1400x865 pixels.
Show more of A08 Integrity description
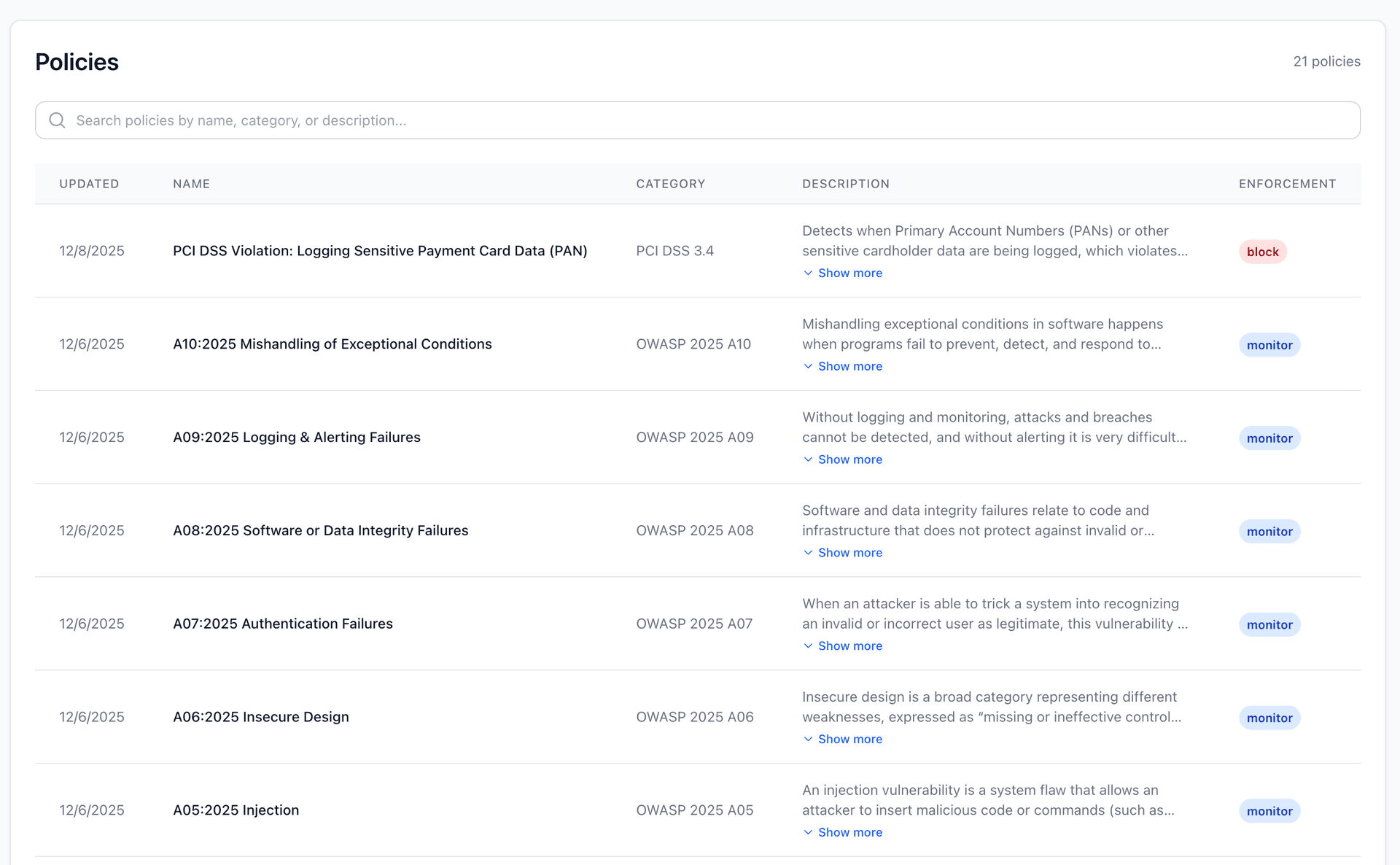click(x=842, y=553)
